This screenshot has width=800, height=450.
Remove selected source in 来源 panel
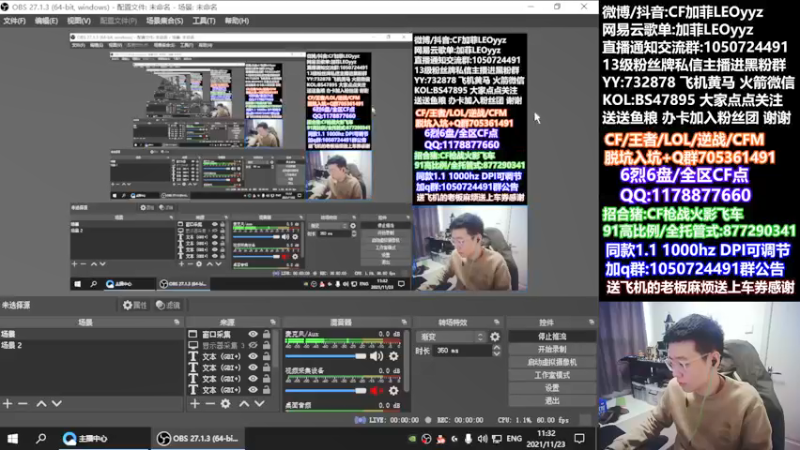click(x=210, y=404)
